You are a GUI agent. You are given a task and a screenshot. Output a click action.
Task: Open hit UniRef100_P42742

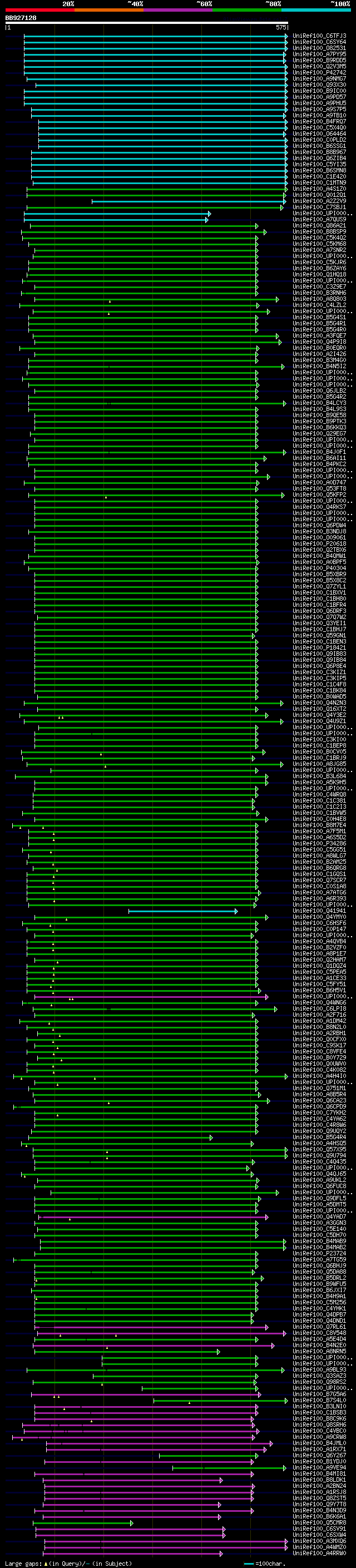[x=319, y=72]
